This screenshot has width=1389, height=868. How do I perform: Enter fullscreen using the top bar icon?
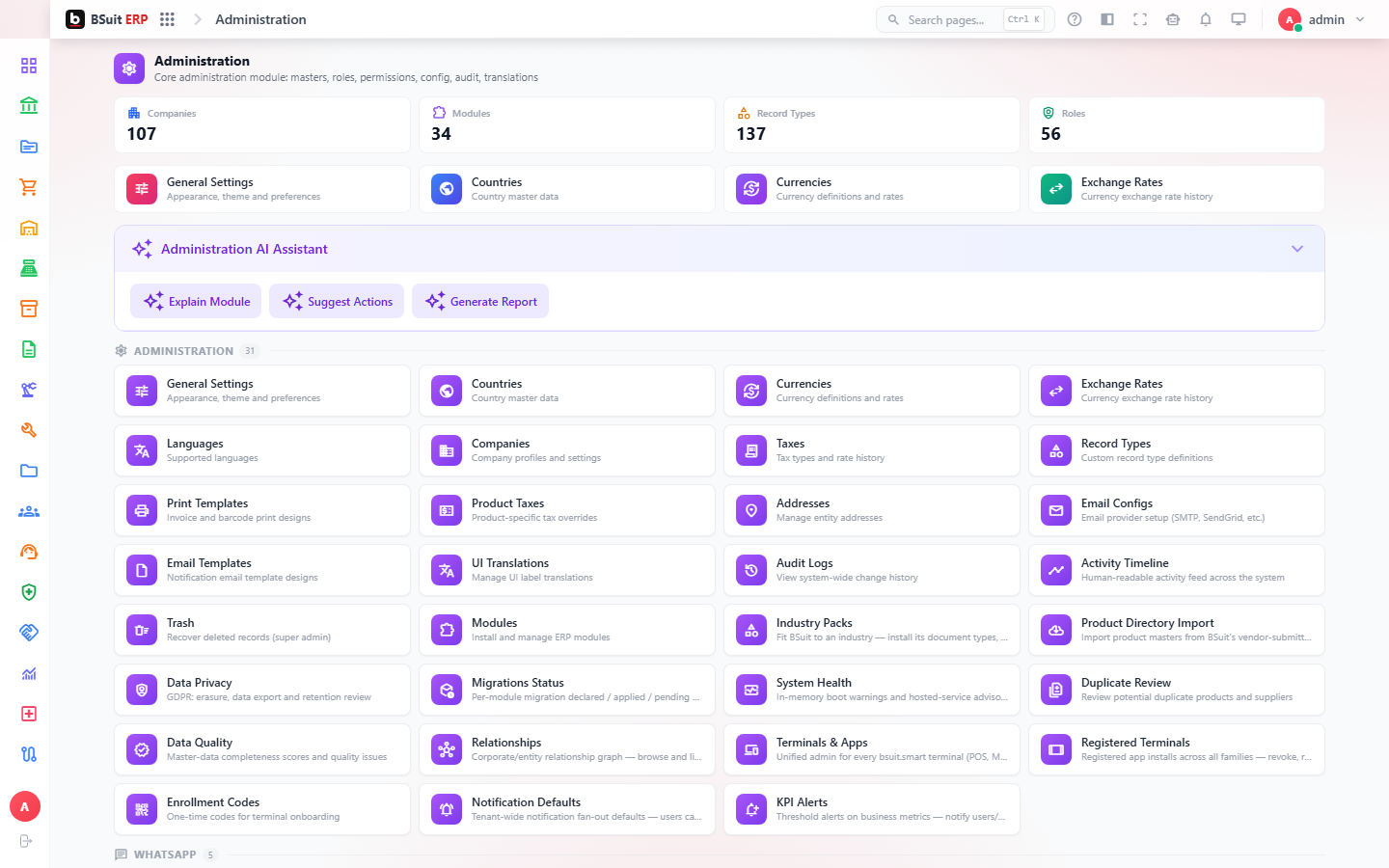(1140, 19)
